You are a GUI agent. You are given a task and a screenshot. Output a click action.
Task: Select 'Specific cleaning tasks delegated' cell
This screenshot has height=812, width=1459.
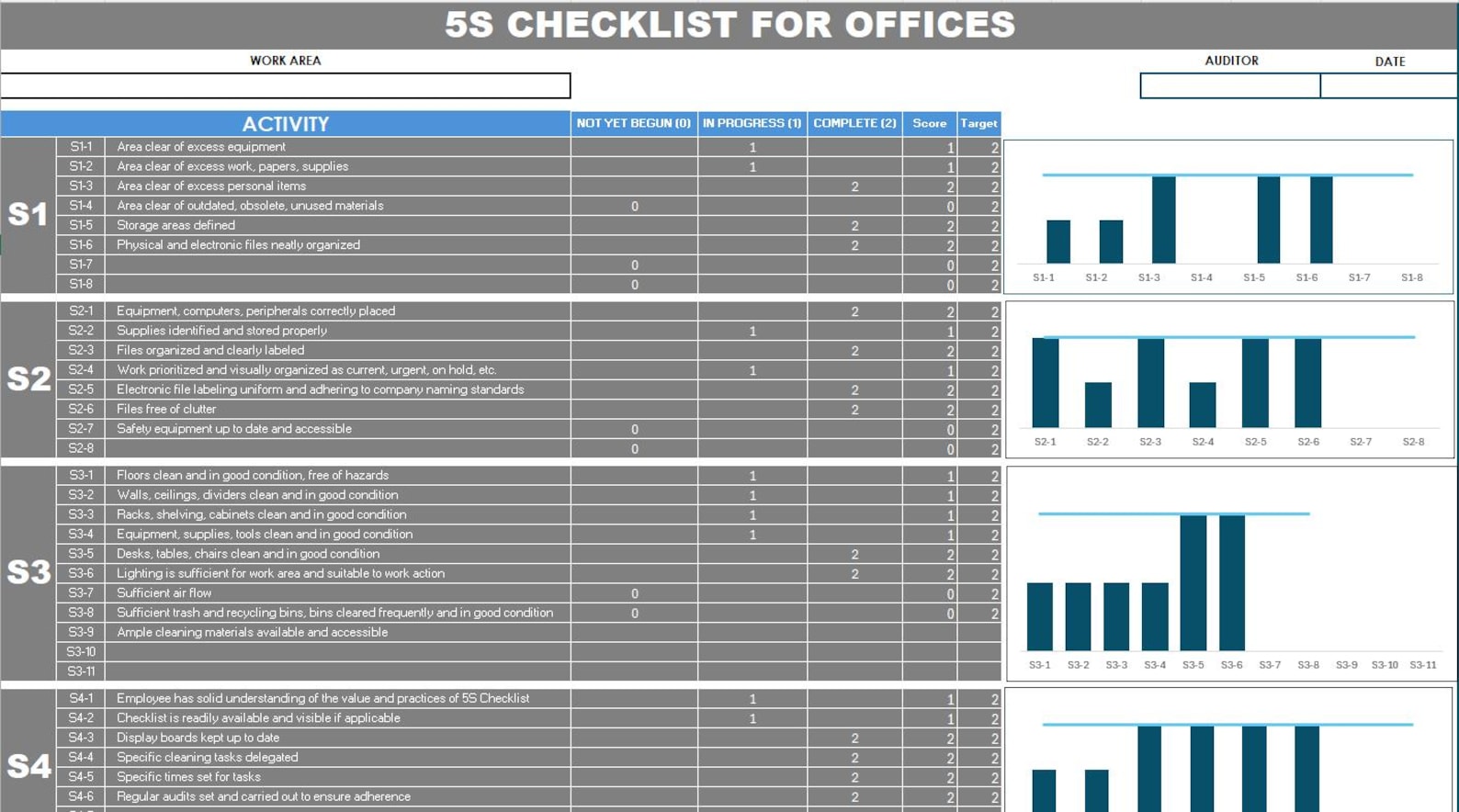(337, 758)
